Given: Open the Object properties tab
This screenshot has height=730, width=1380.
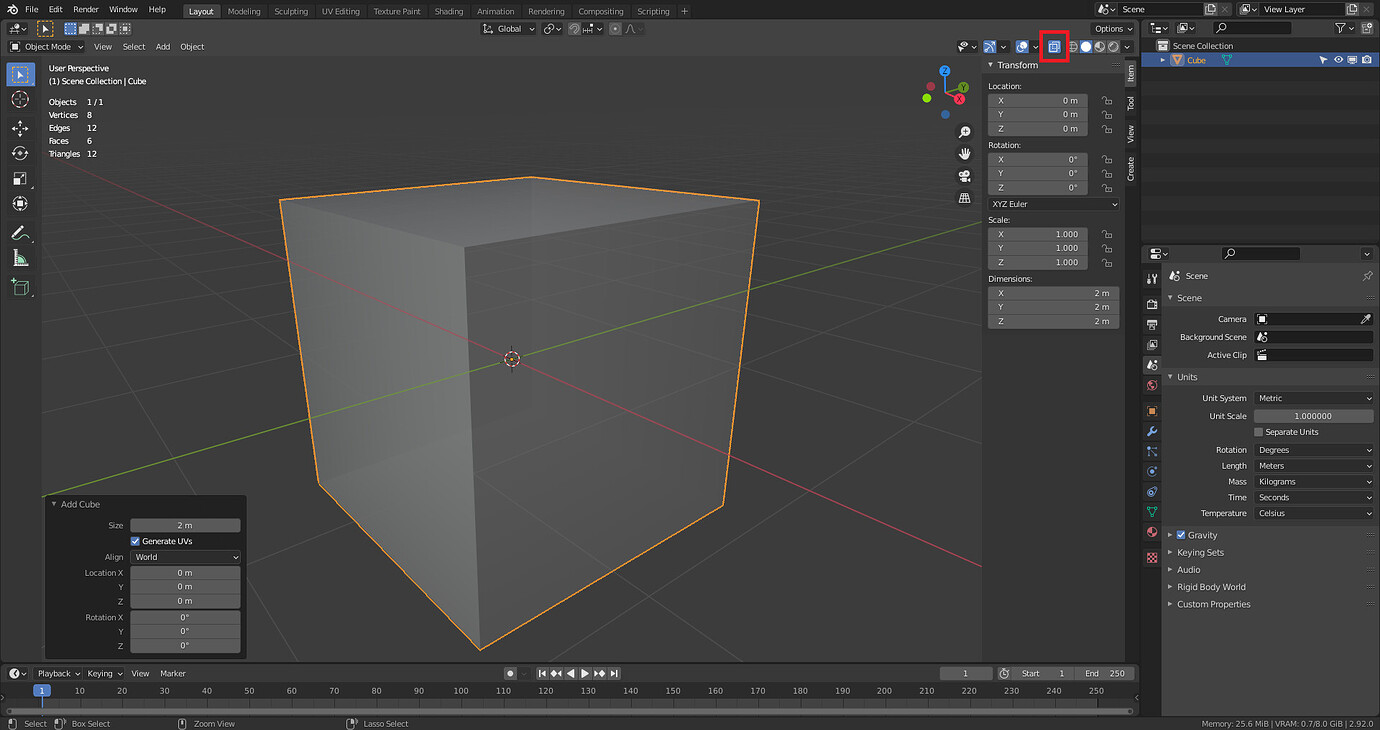Looking at the screenshot, I should [x=1152, y=411].
